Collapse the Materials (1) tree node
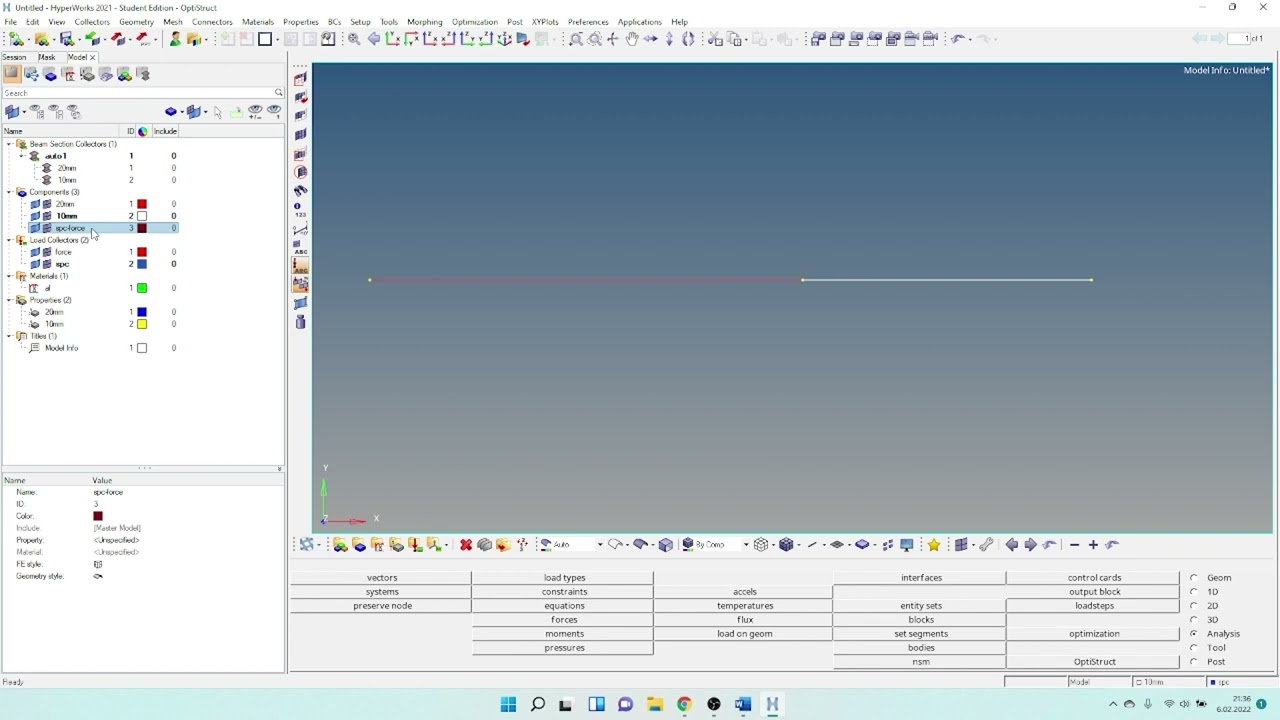The height and width of the screenshot is (720, 1280). [9, 276]
